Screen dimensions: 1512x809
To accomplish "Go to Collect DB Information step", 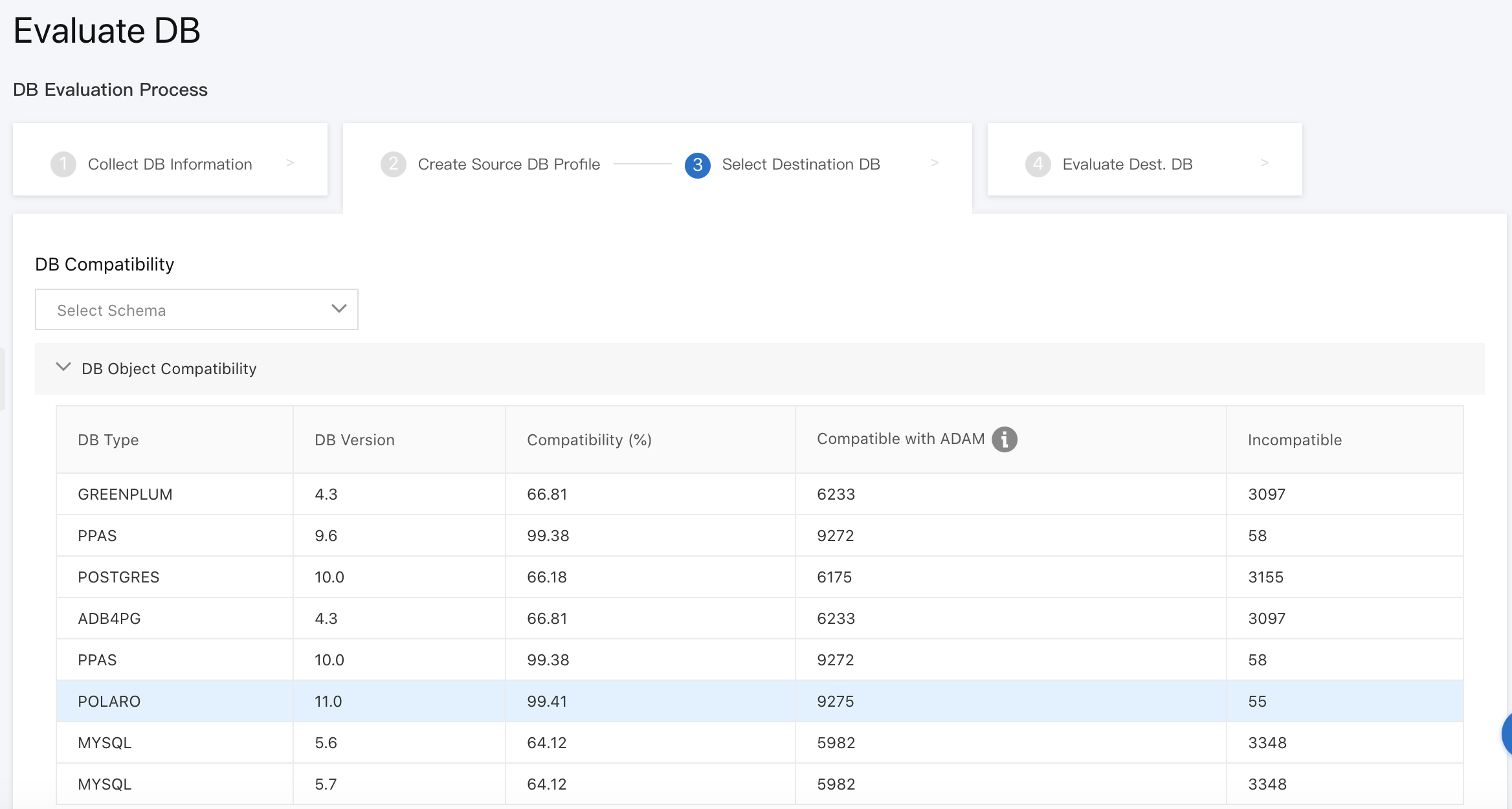I will pyautogui.click(x=170, y=164).
